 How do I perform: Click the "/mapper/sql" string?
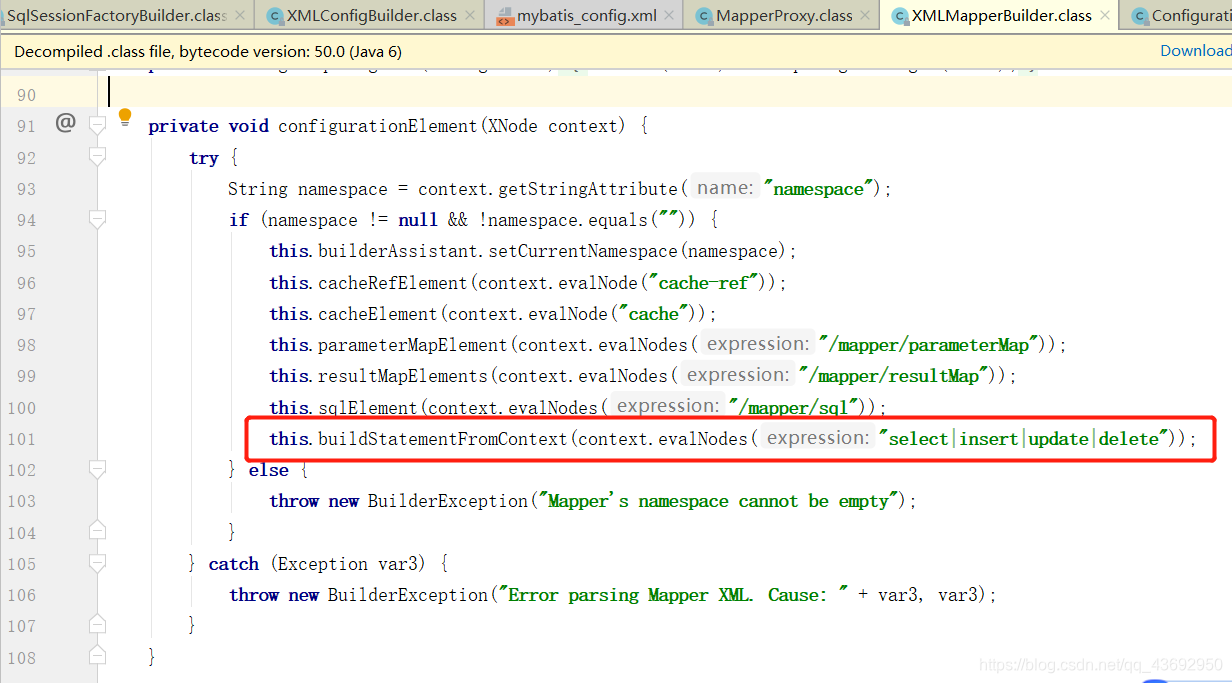792,407
